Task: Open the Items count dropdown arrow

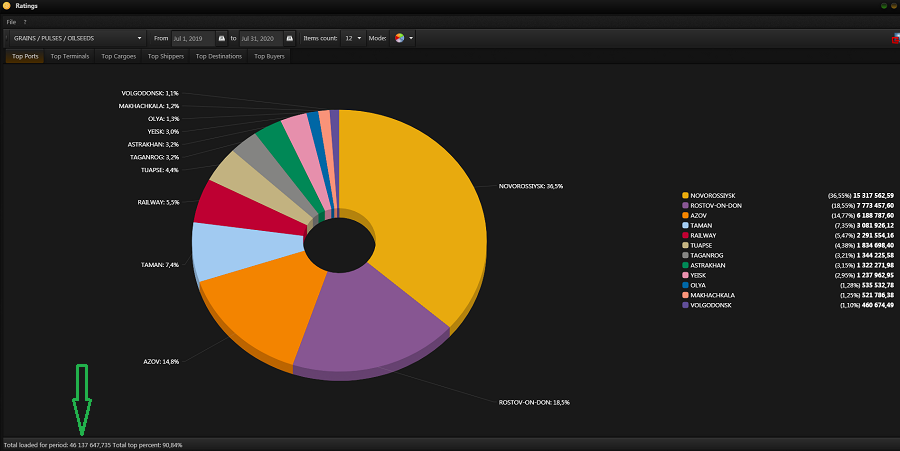Action: 359,38
